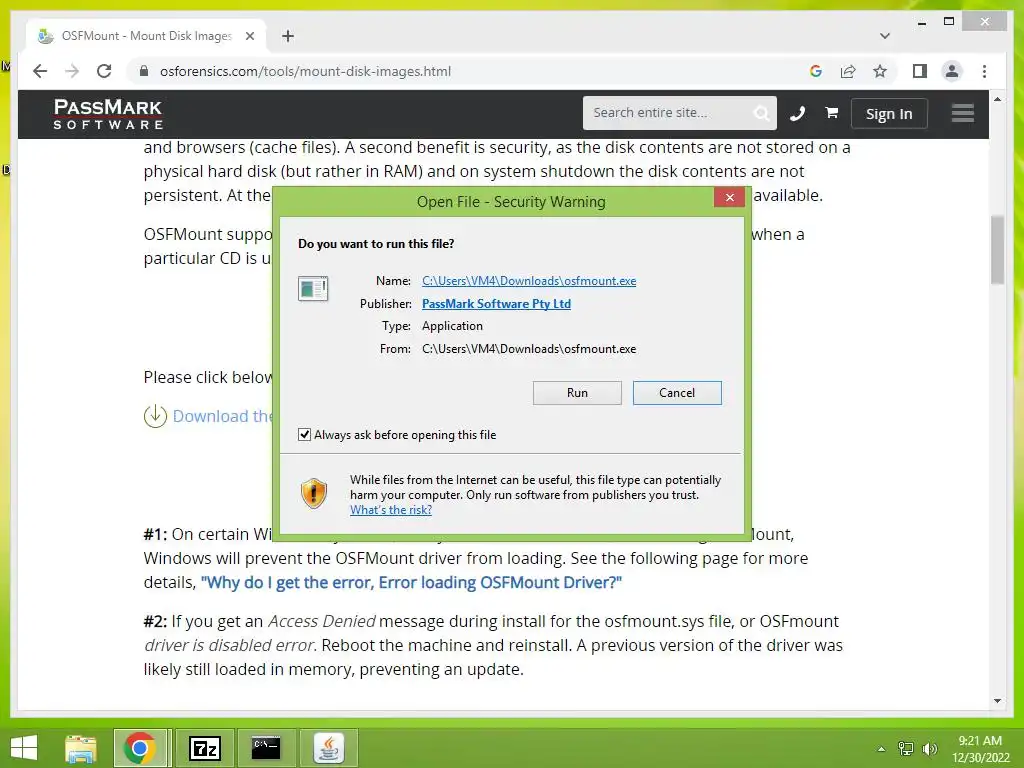Show hidden tray icons arrow

(881, 749)
